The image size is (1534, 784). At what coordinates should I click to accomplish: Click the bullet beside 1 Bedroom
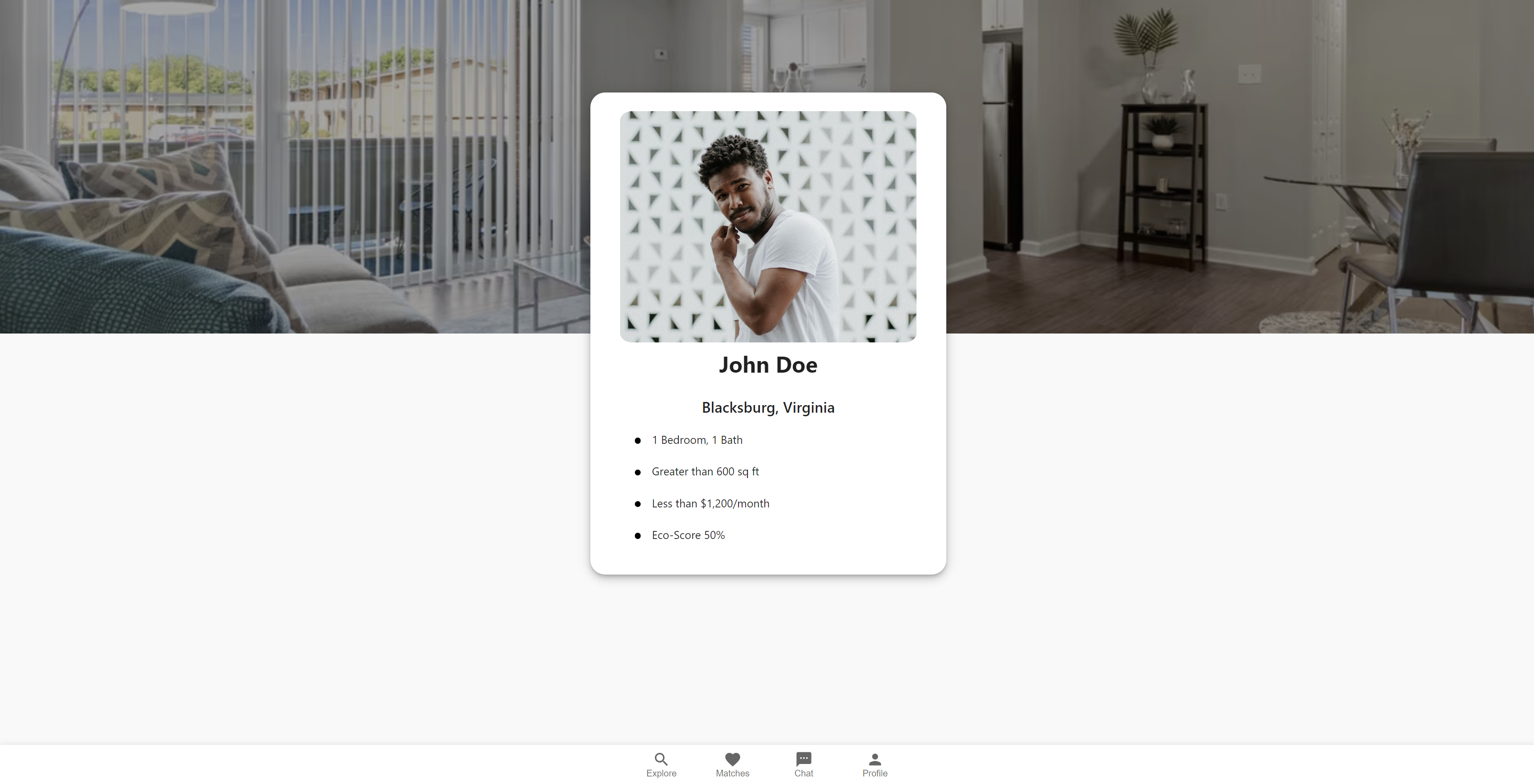click(x=638, y=441)
